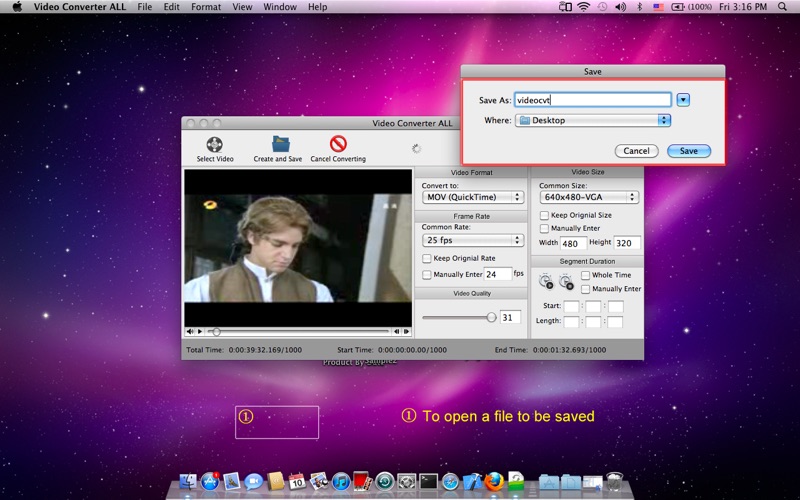Check Manually Enter under Video Size

point(544,229)
